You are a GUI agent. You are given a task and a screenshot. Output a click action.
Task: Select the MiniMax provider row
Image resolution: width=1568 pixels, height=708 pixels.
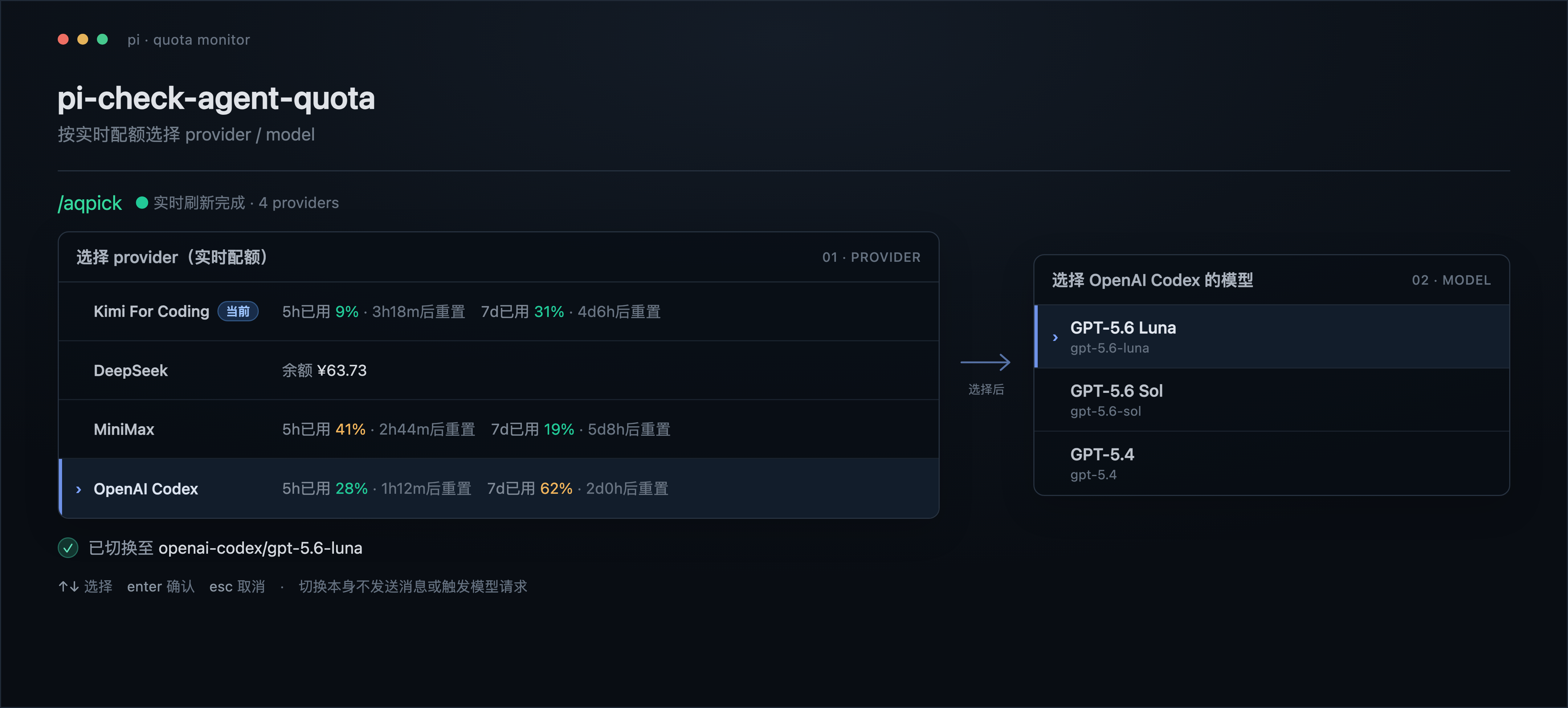498,429
